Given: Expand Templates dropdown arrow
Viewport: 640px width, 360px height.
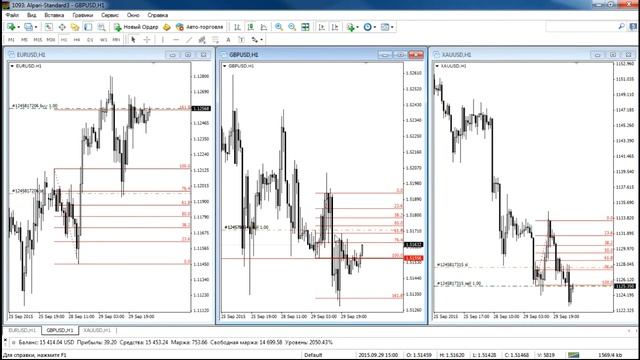Looking at the screenshot, I should coord(392,27).
